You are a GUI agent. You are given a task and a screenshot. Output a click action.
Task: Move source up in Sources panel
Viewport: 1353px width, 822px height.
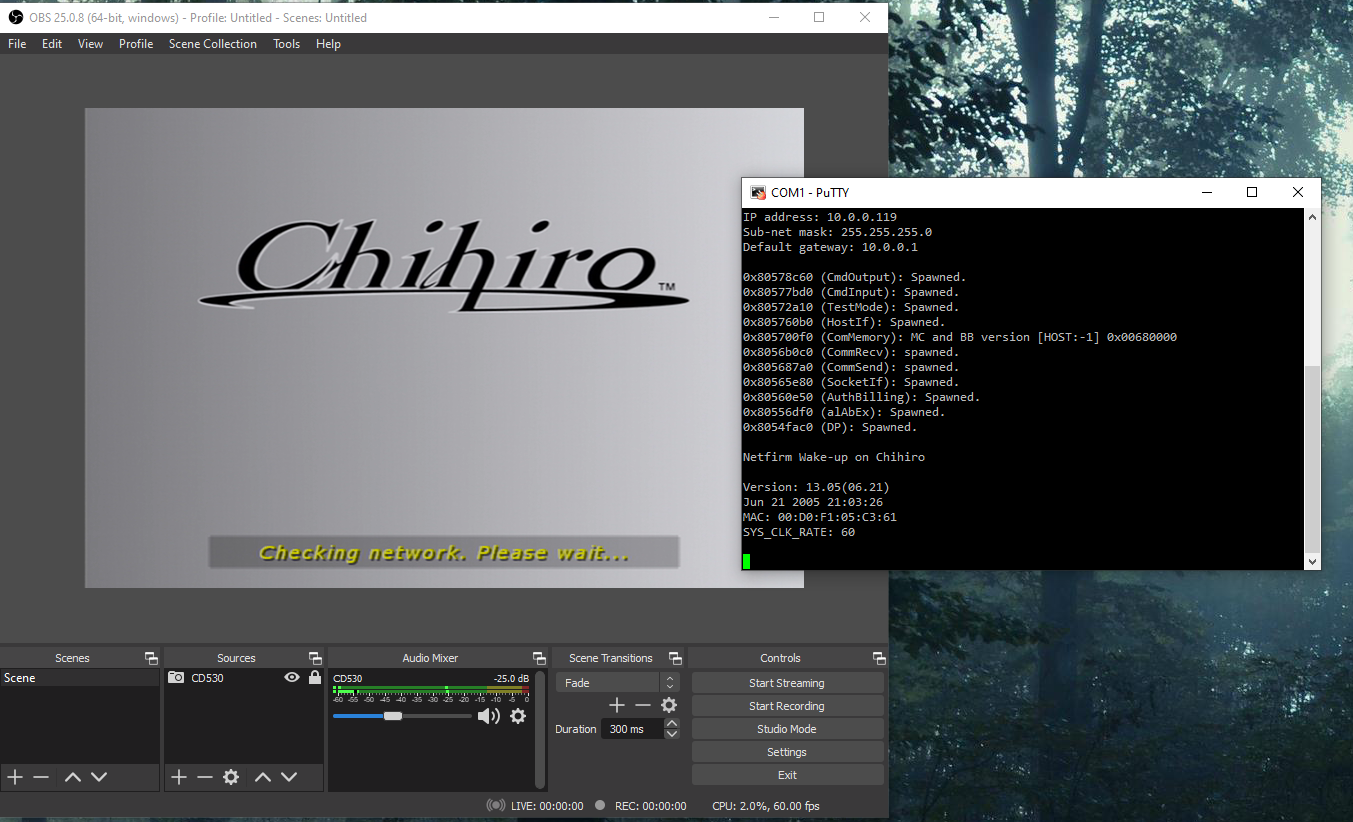(x=263, y=777)
